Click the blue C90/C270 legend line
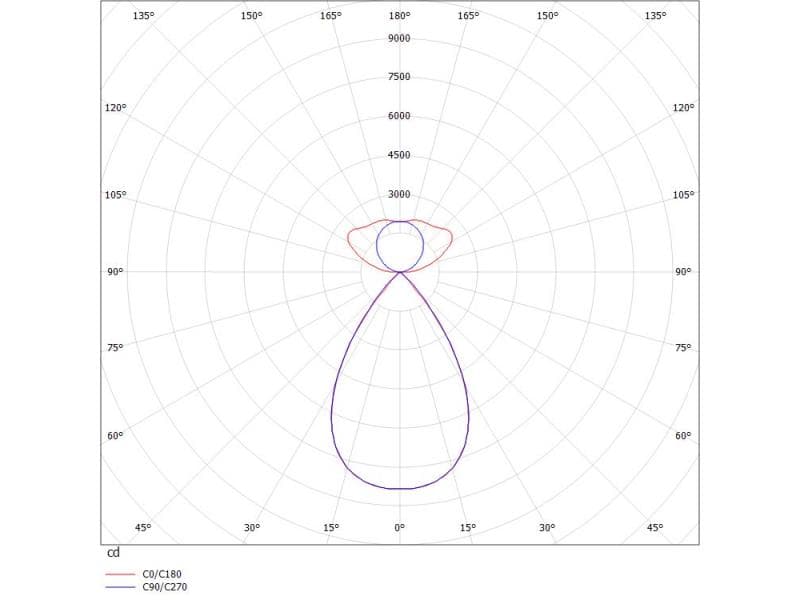This screenshot has height=600, width=800. click(119, 587)
